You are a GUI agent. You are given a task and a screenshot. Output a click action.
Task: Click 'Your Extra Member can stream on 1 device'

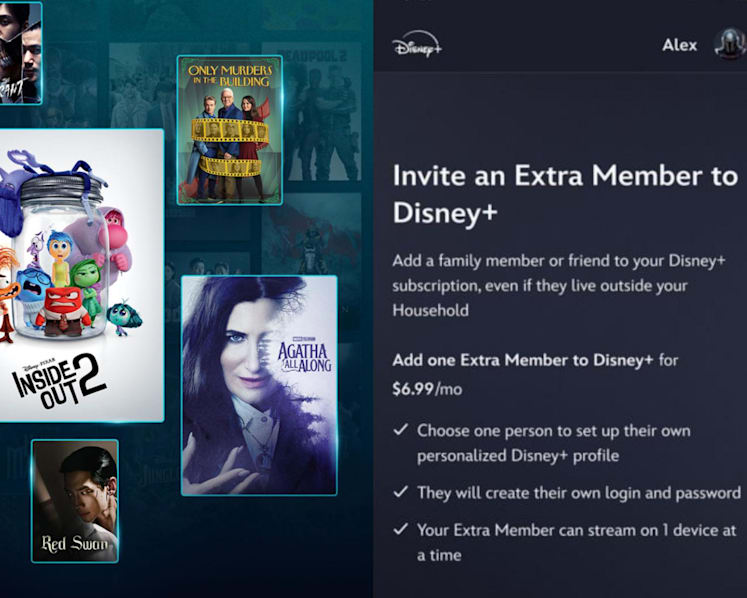[x=576, y=542]
